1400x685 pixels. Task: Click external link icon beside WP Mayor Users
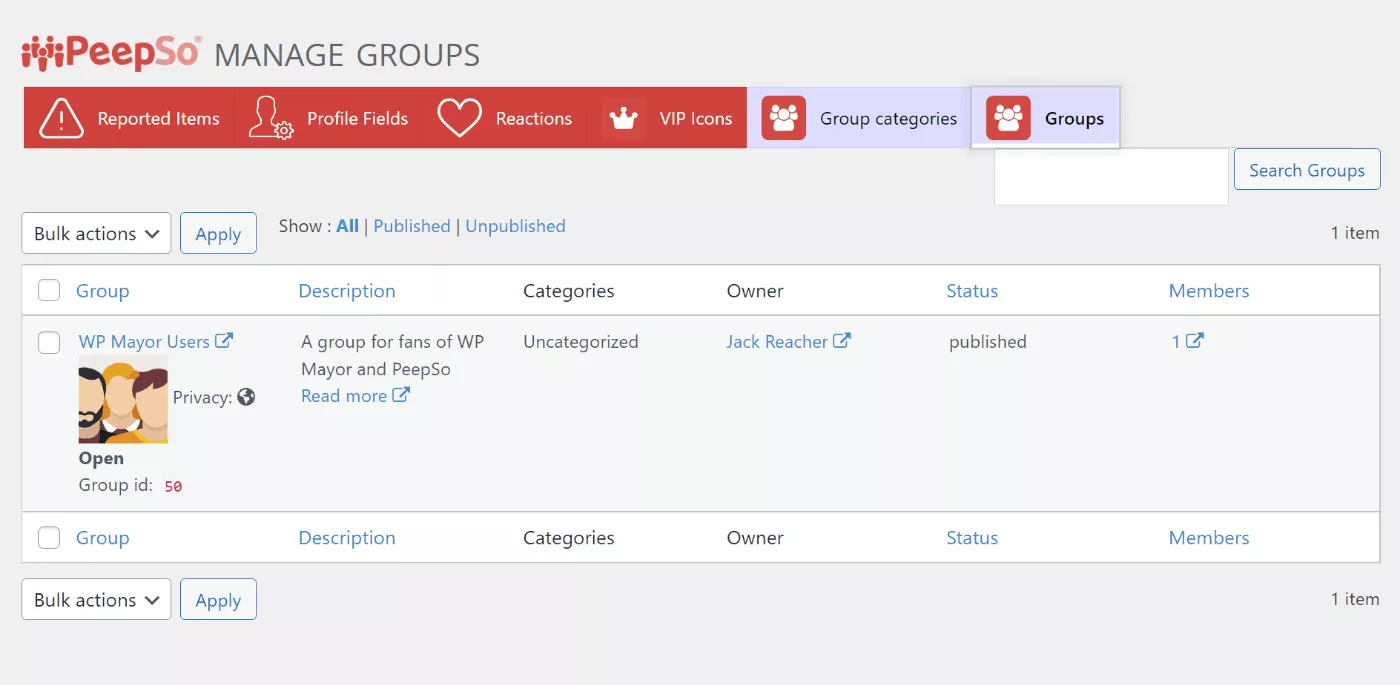pos(224,341)
